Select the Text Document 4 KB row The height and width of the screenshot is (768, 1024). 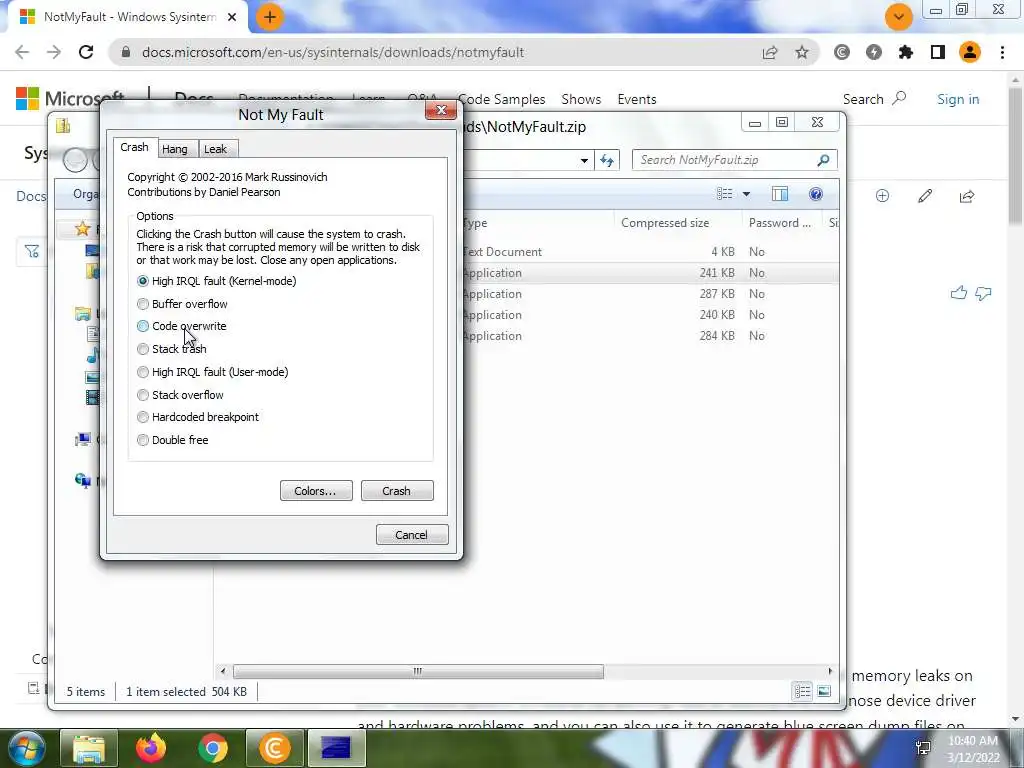650,252
